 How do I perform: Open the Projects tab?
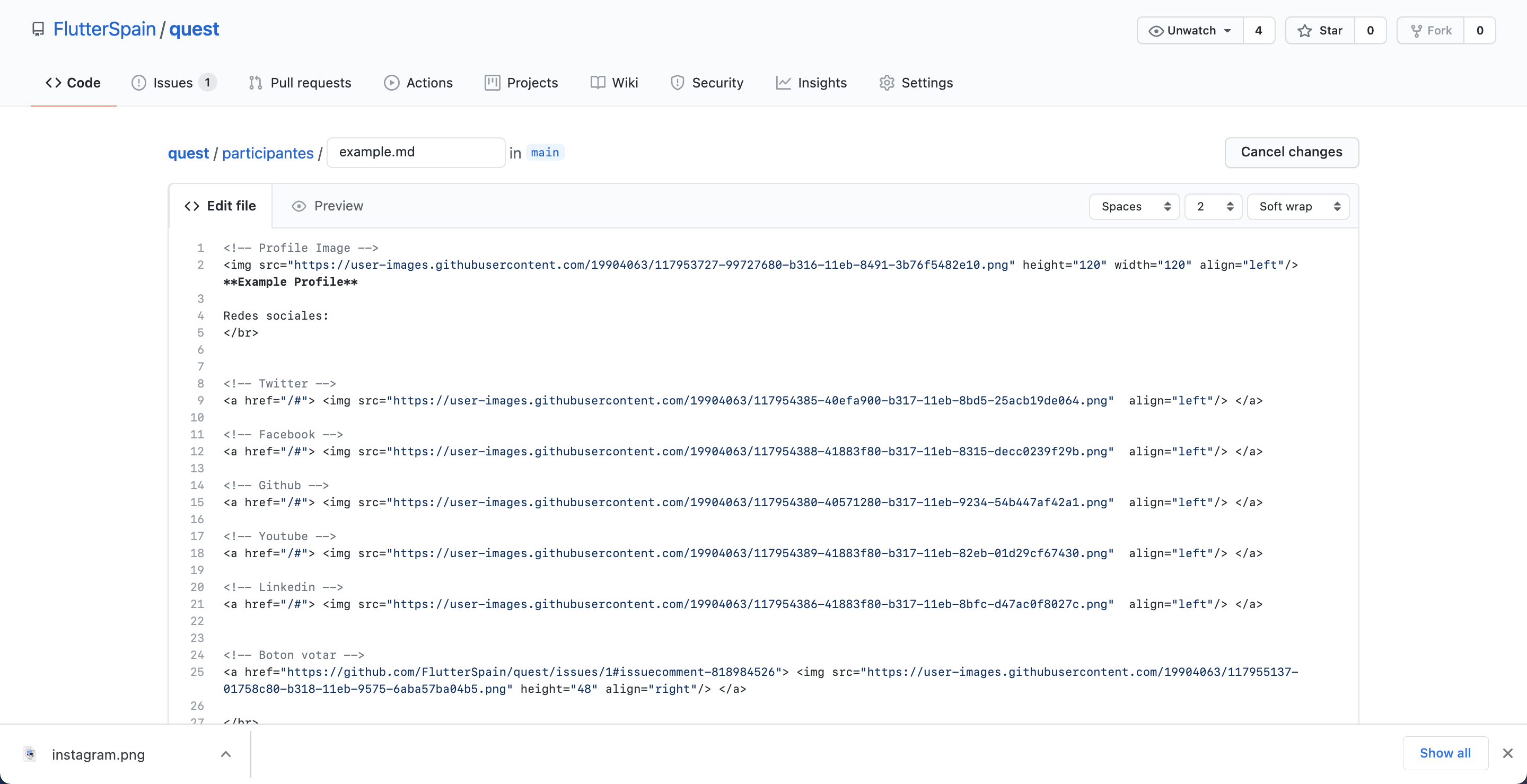522,83
